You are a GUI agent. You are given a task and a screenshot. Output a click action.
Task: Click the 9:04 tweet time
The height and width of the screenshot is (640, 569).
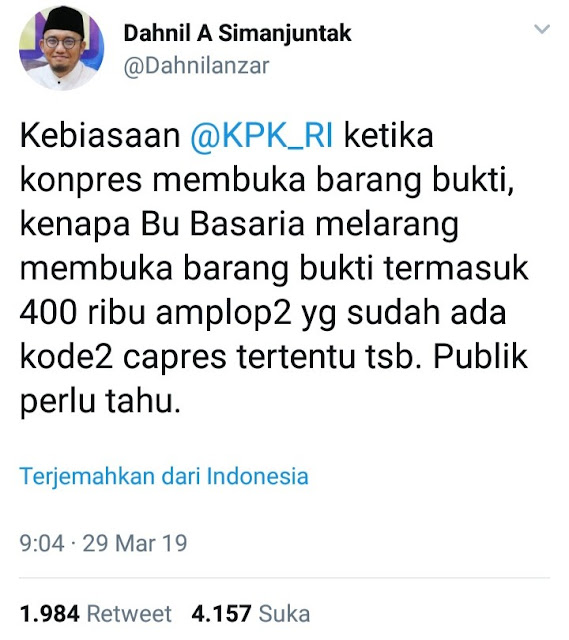(x=42, y=543)
